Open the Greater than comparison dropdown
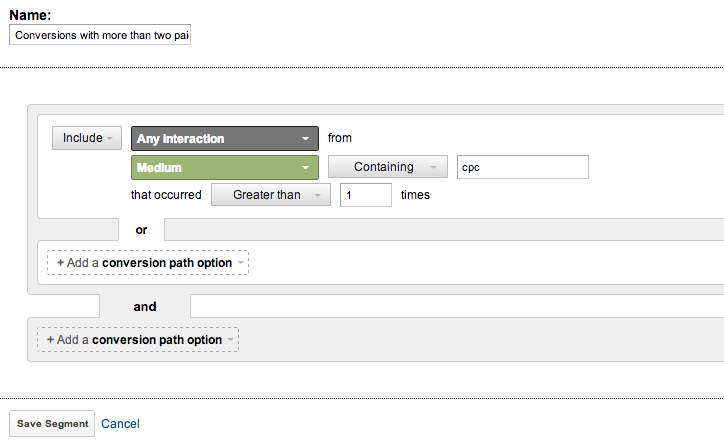 271,195
